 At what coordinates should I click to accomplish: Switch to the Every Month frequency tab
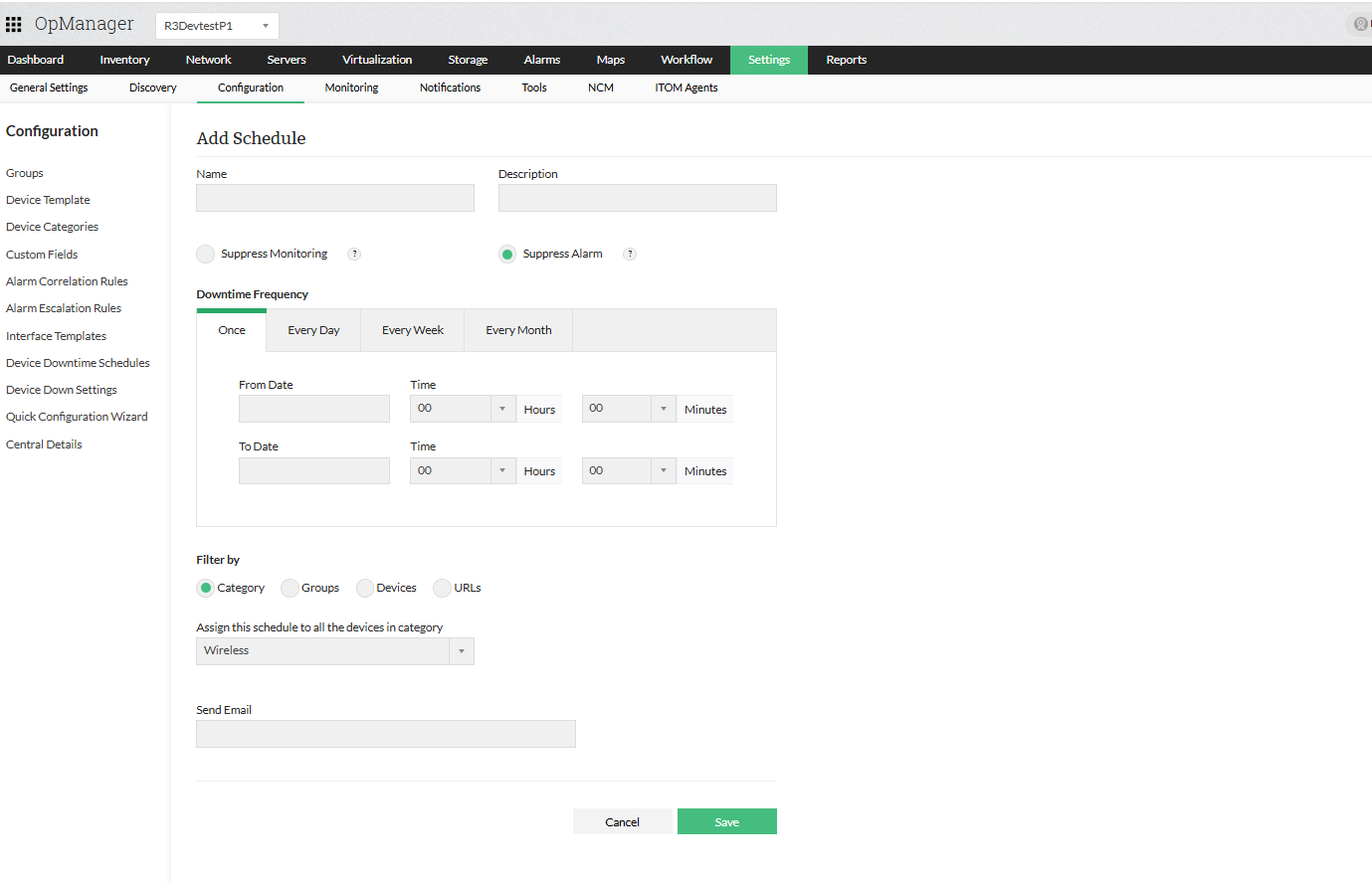pos(518,329)
